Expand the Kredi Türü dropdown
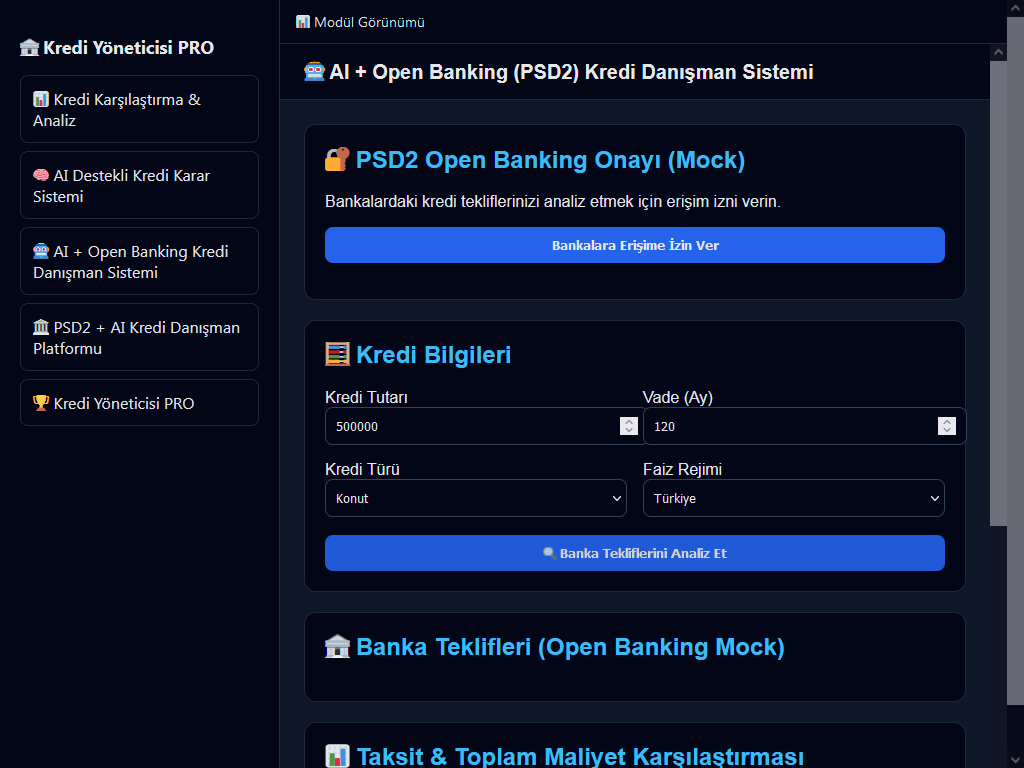The width and height of the screenshot is (1024, 768). tap(475, 498)
